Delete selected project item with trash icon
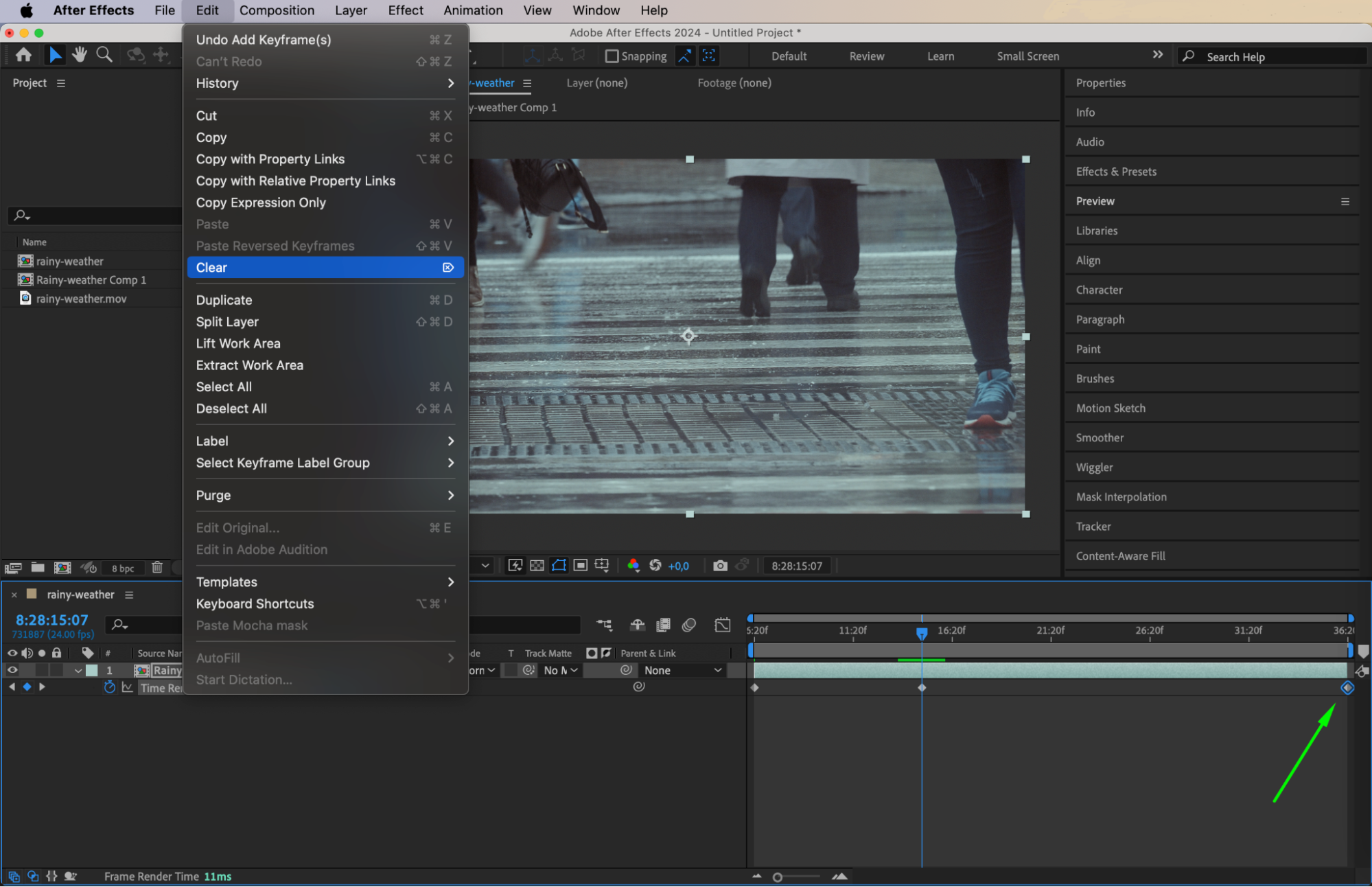The image size is (1372, 887). (x=157, y=568)
